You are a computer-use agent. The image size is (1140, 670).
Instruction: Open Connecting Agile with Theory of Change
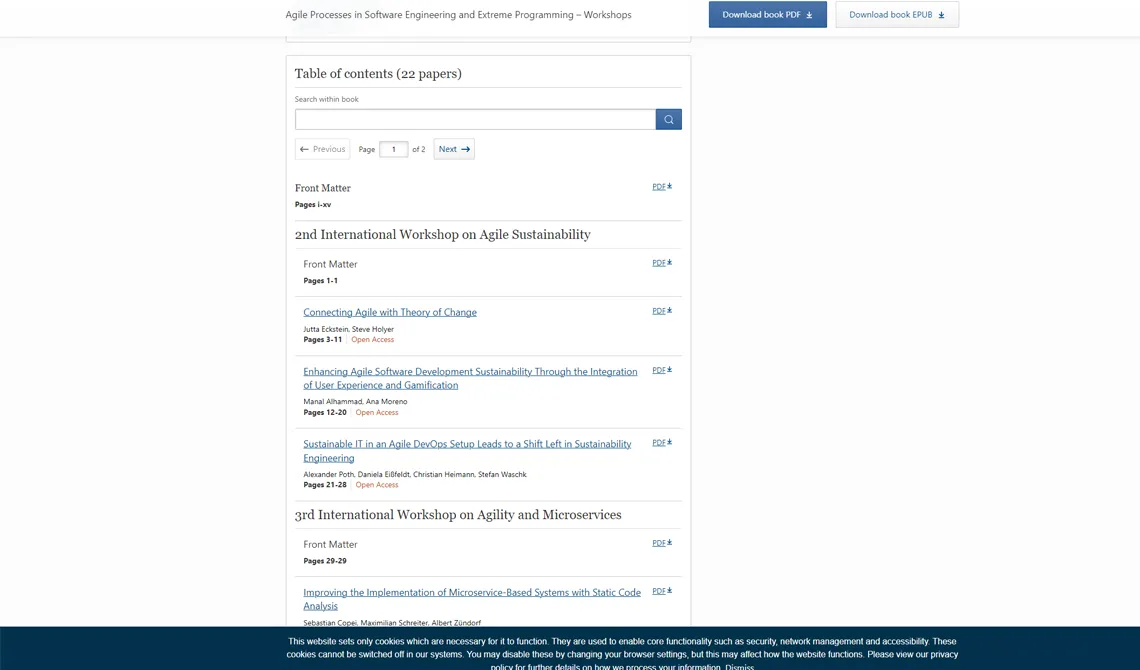pos(390,312)
